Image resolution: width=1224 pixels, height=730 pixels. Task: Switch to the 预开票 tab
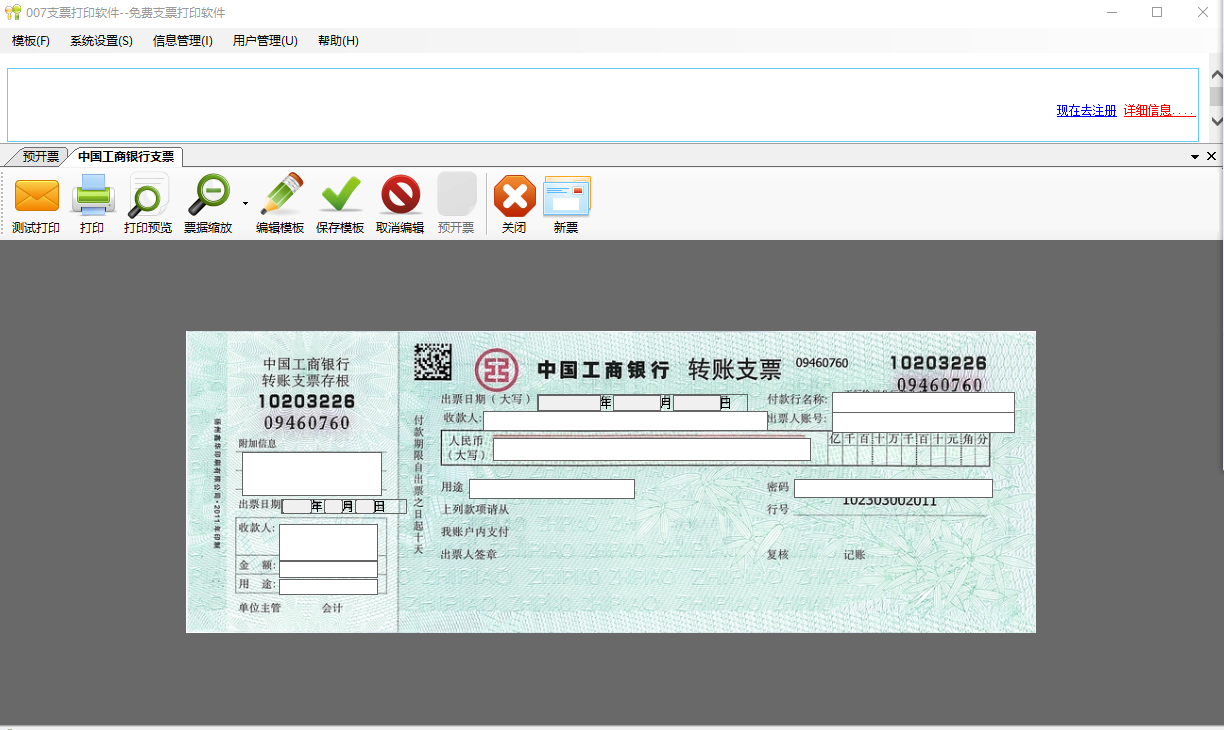40,157
